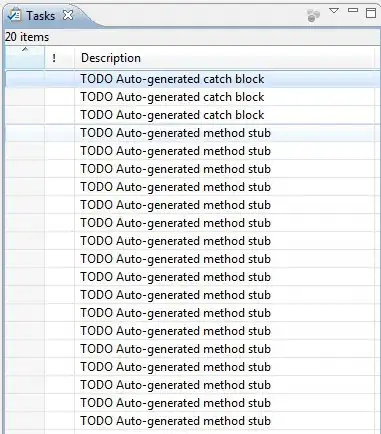Maximize the Tasks panel

pyautogui.click(x=371, y=13)
